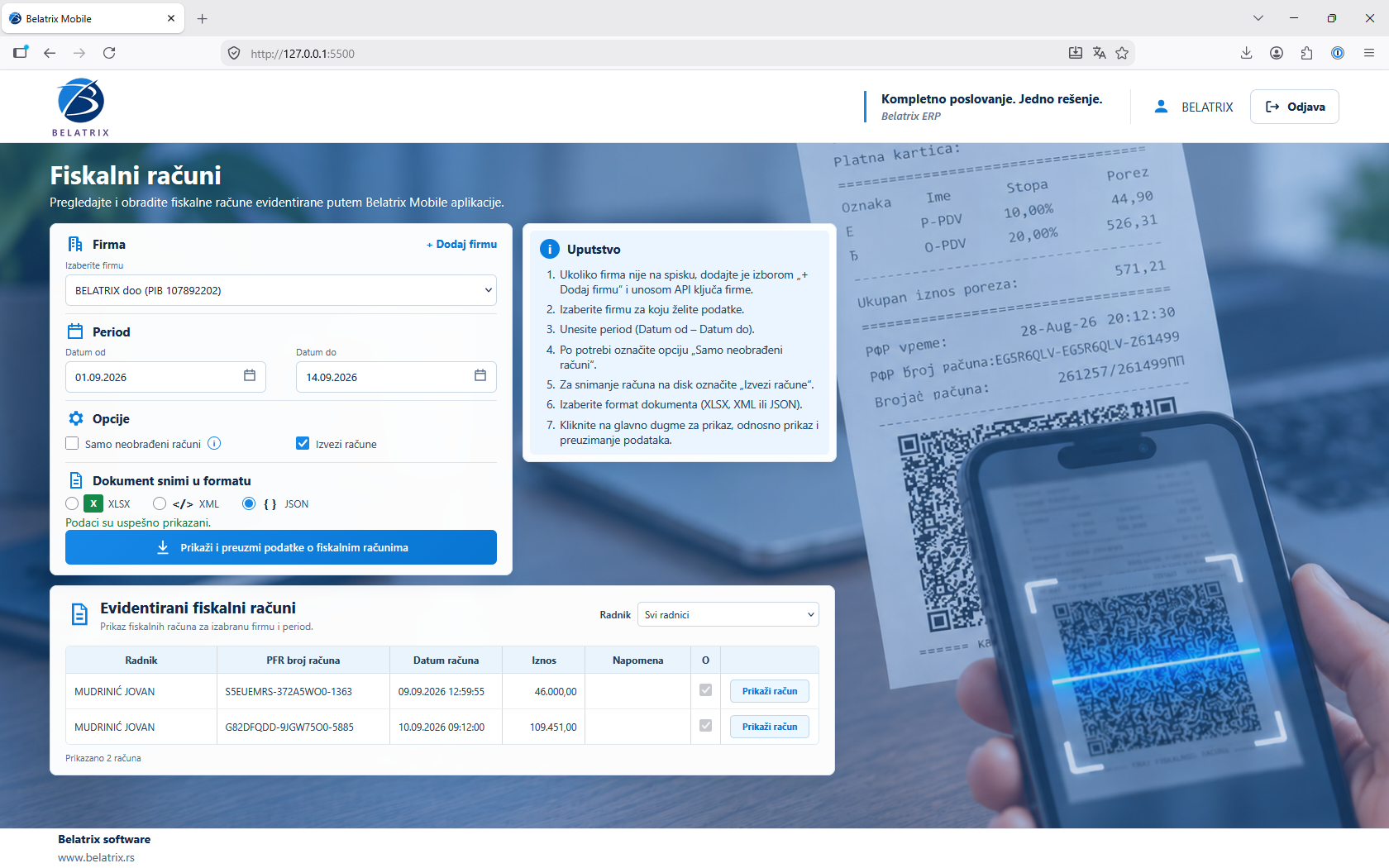Switch to the Belatrix Mobile browser tab
Viewport: 1389px width, 868px height.
pyautogui.click(x=92, y=18)
